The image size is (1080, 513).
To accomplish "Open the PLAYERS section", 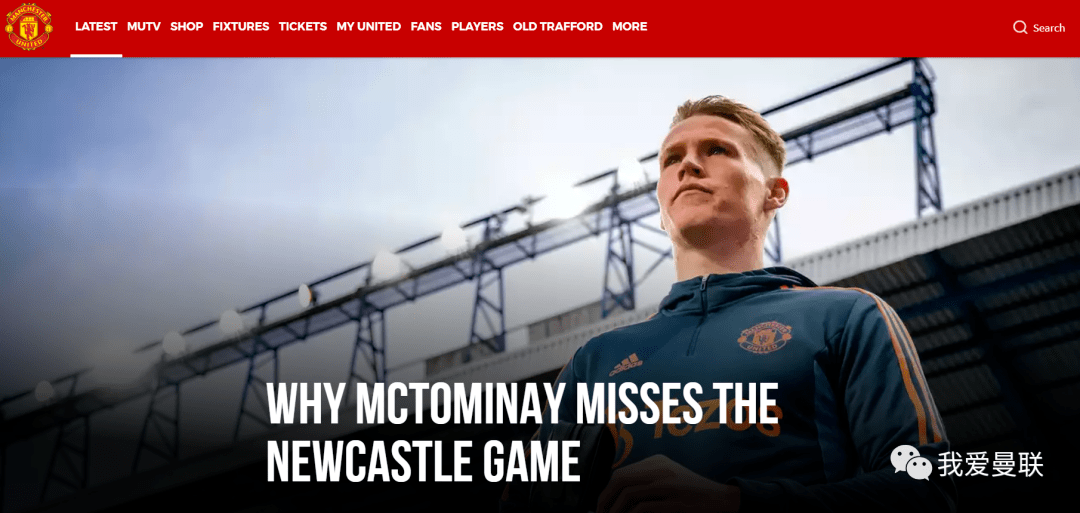I will (477, 26).
